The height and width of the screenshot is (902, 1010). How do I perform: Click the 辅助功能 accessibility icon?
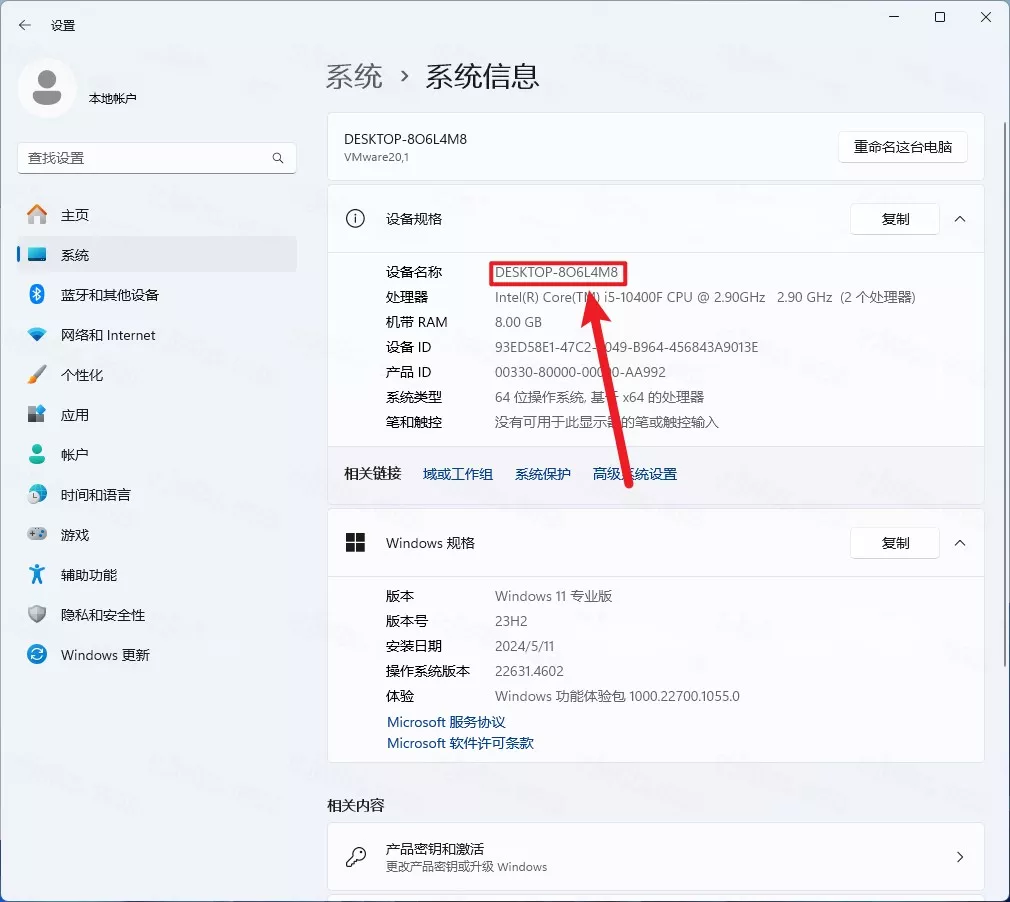click(37, 575)
